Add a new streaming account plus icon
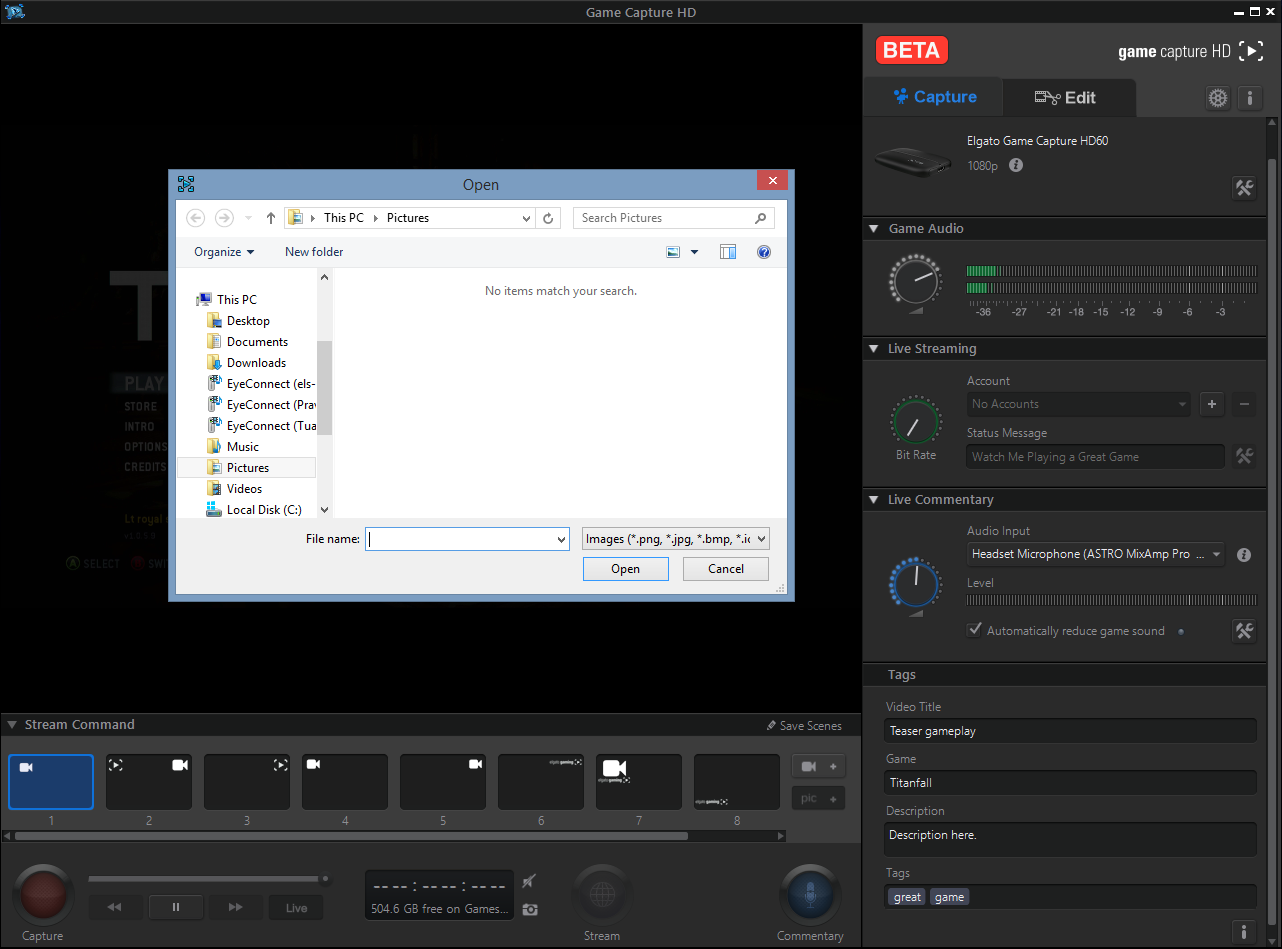The height and width of the screenshot is (949, 1282). pyautogui.click(x=1212, y=404)
